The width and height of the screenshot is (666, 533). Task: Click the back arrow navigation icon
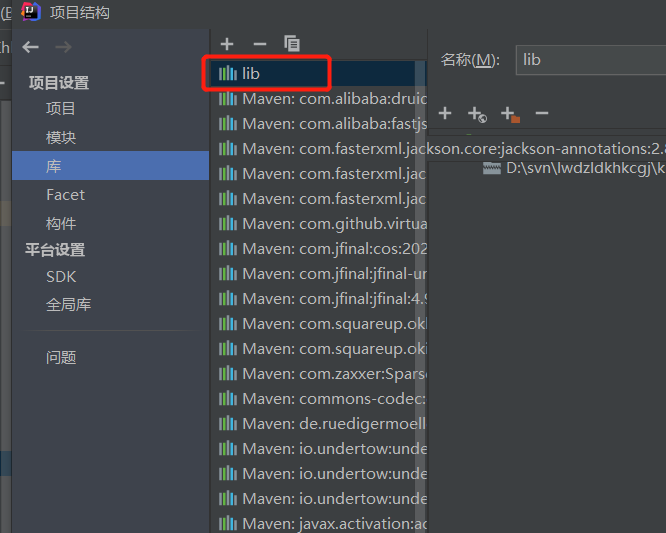point(31,47)
